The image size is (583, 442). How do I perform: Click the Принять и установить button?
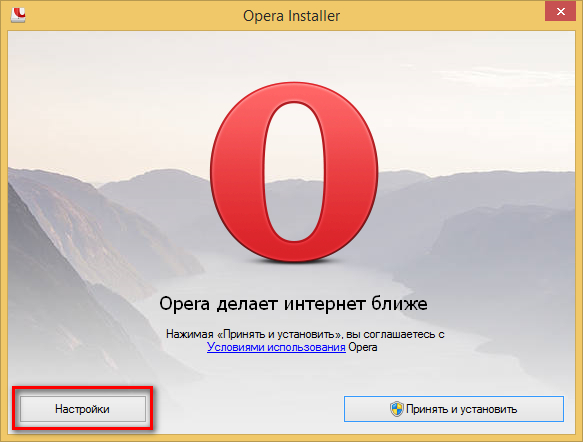tap(454, 409)
